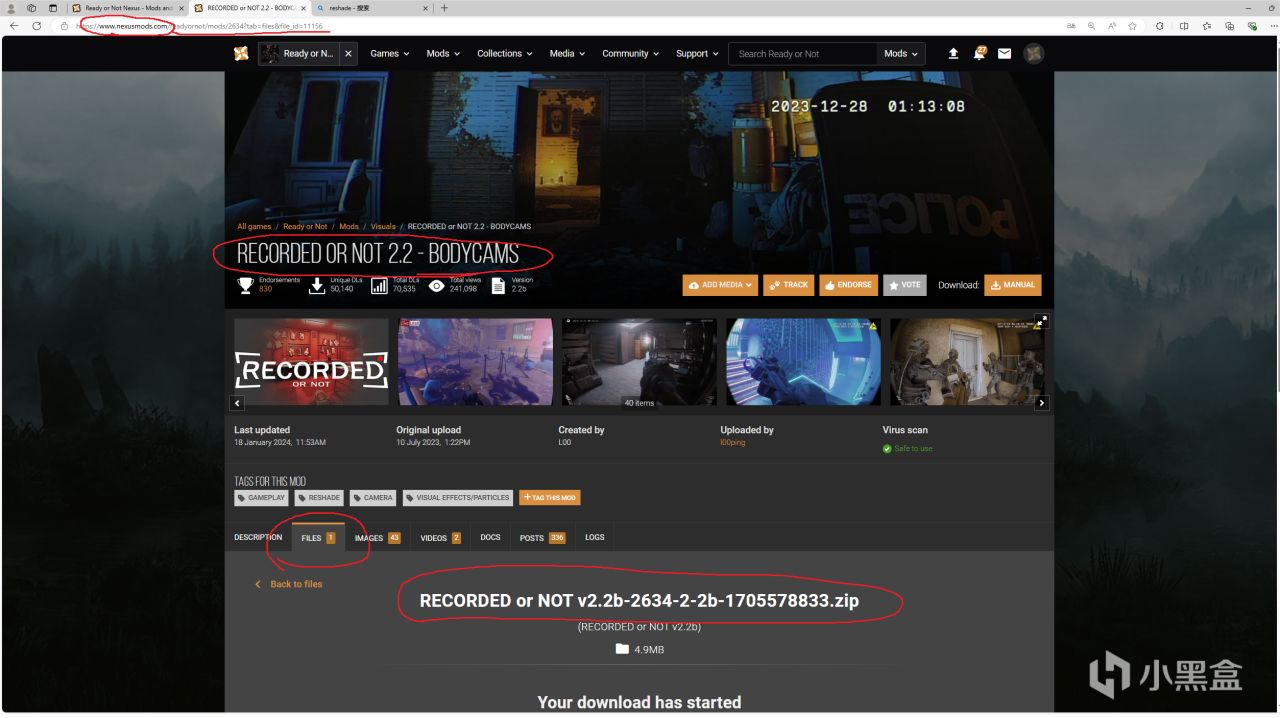Click the VISUAL EFFECTS/PARTICLES tag
Screen dimensions: 1280x718
tap(458, 498)
